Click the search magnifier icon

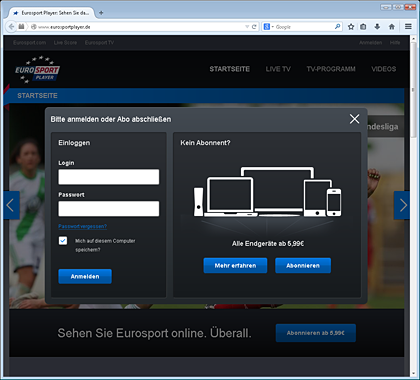click(x=337, y=27)
